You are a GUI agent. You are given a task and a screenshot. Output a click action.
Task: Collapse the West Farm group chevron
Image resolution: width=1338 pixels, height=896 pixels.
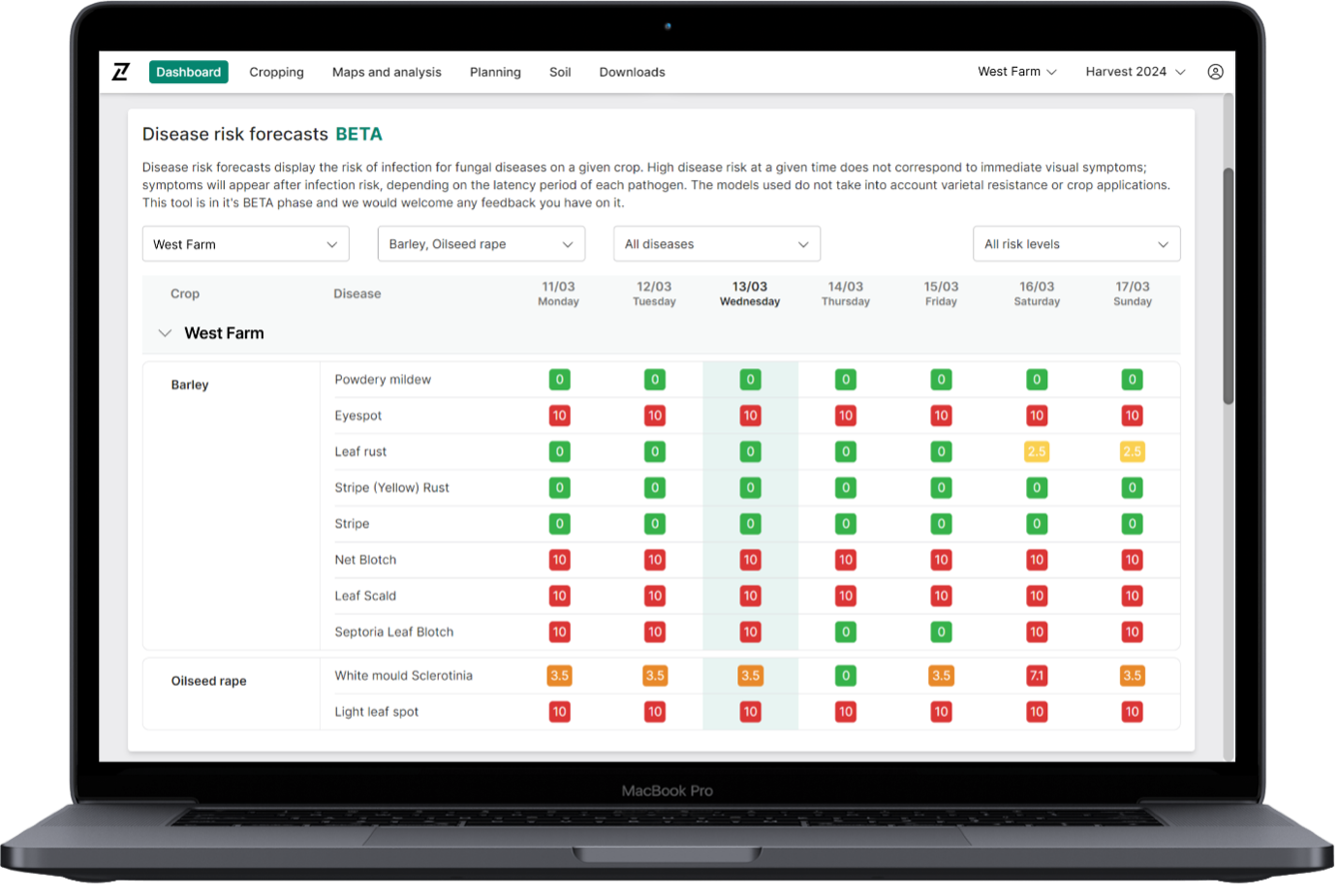[165, 333]
